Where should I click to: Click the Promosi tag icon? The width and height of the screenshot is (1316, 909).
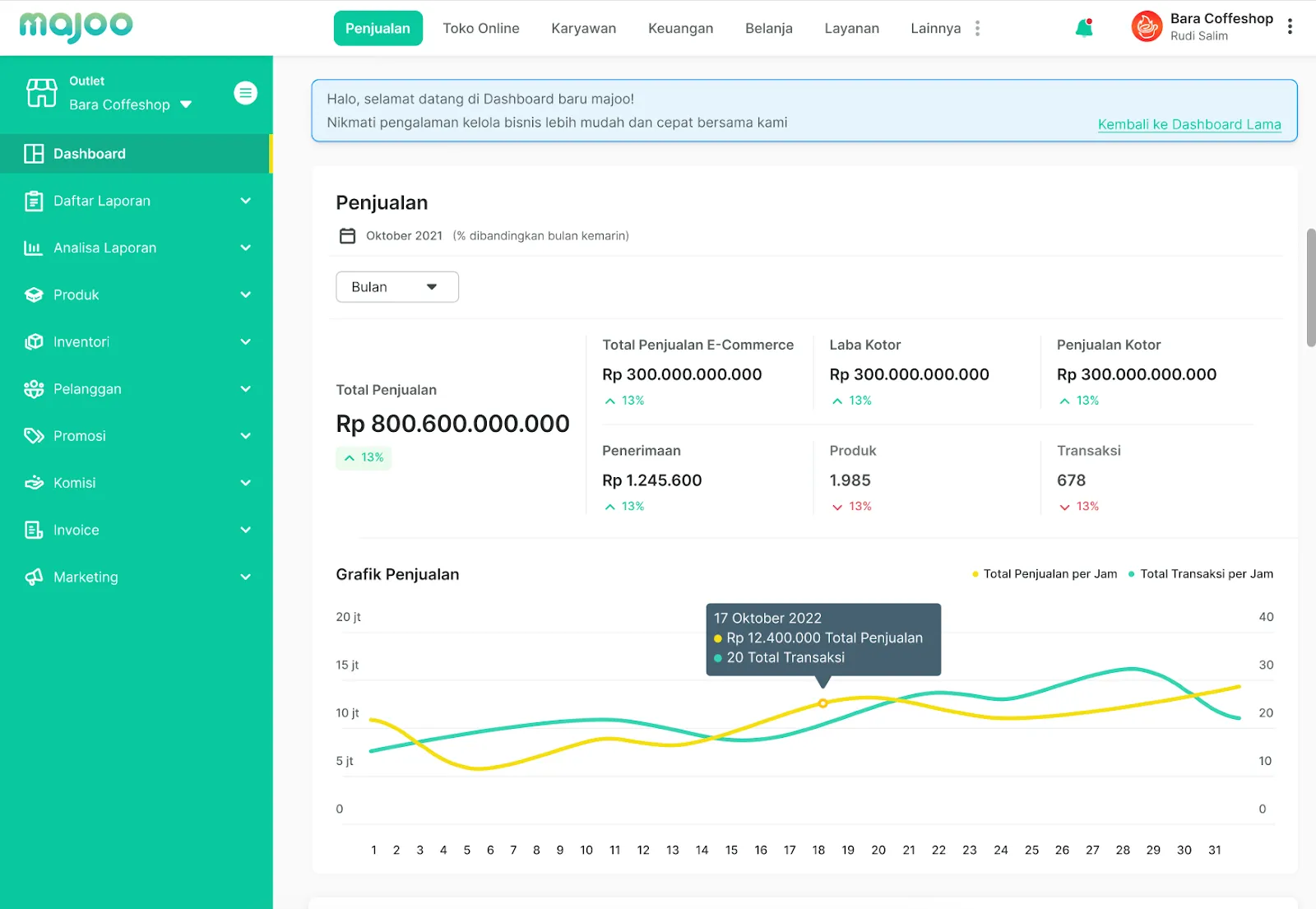click(34, 436)
